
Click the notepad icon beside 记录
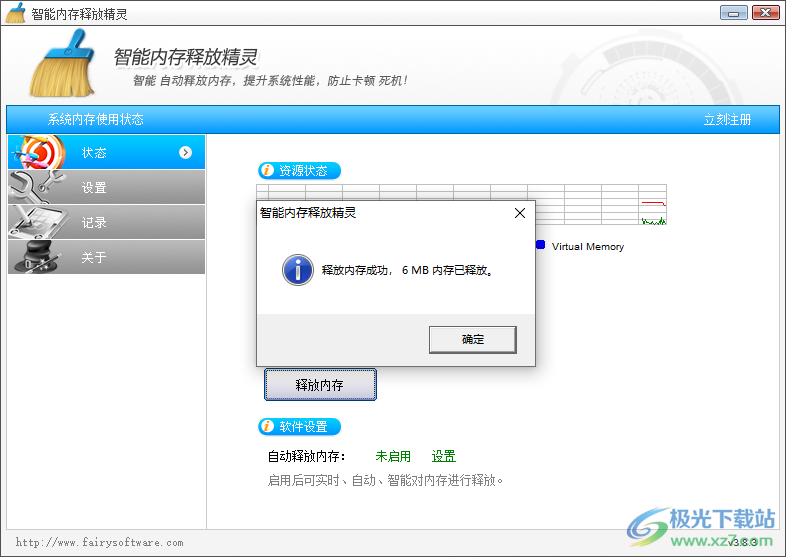coord(36,222)
